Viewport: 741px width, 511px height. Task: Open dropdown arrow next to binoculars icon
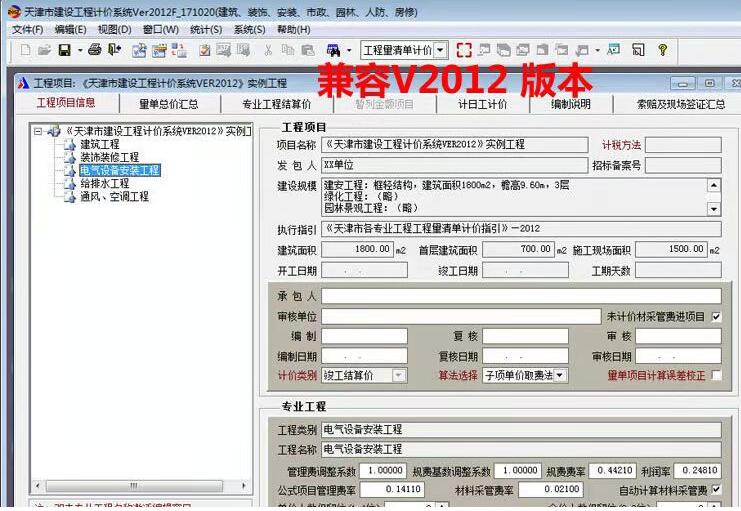pos(349,50)
